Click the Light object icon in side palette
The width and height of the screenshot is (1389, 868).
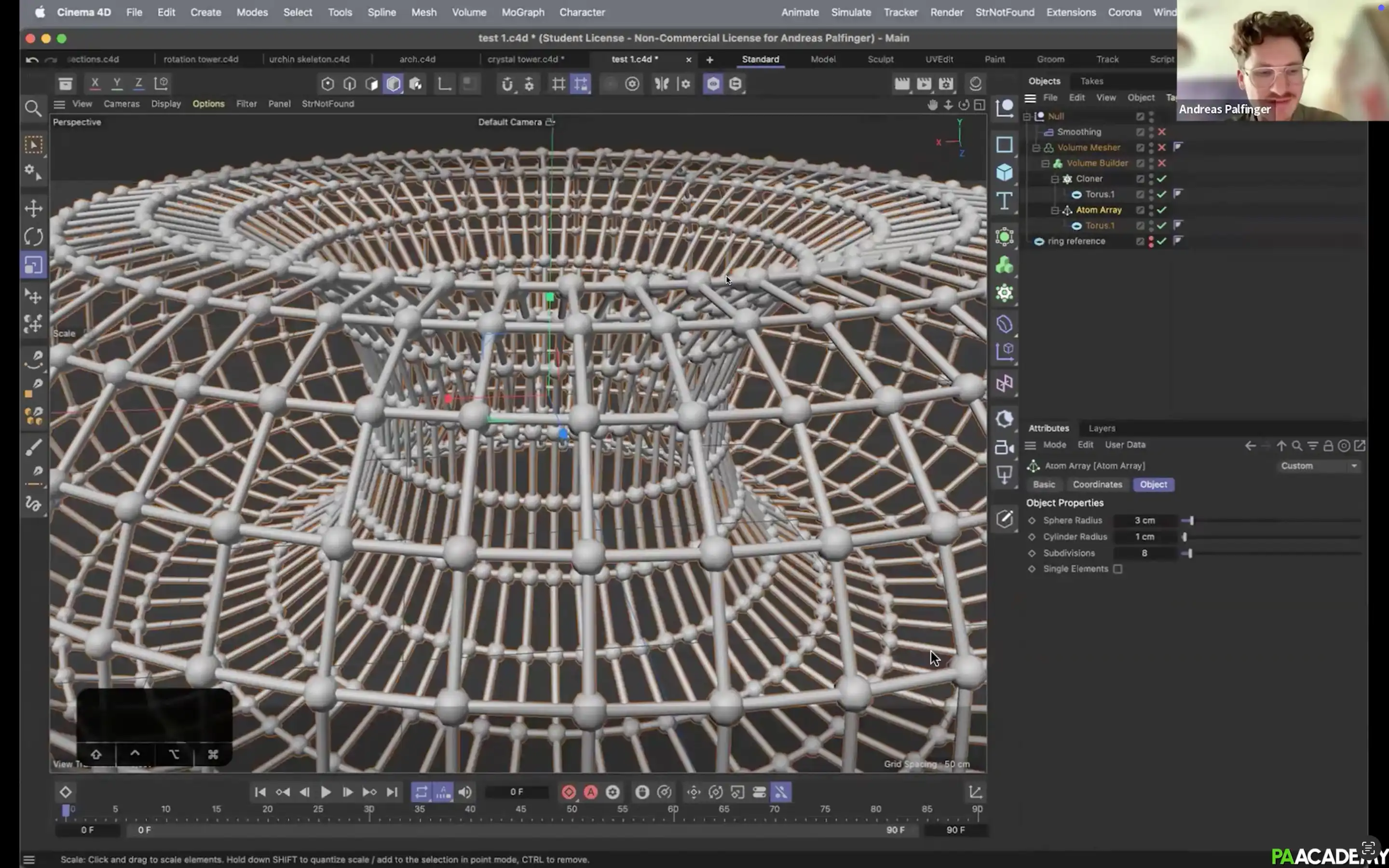coord(1004,475)
